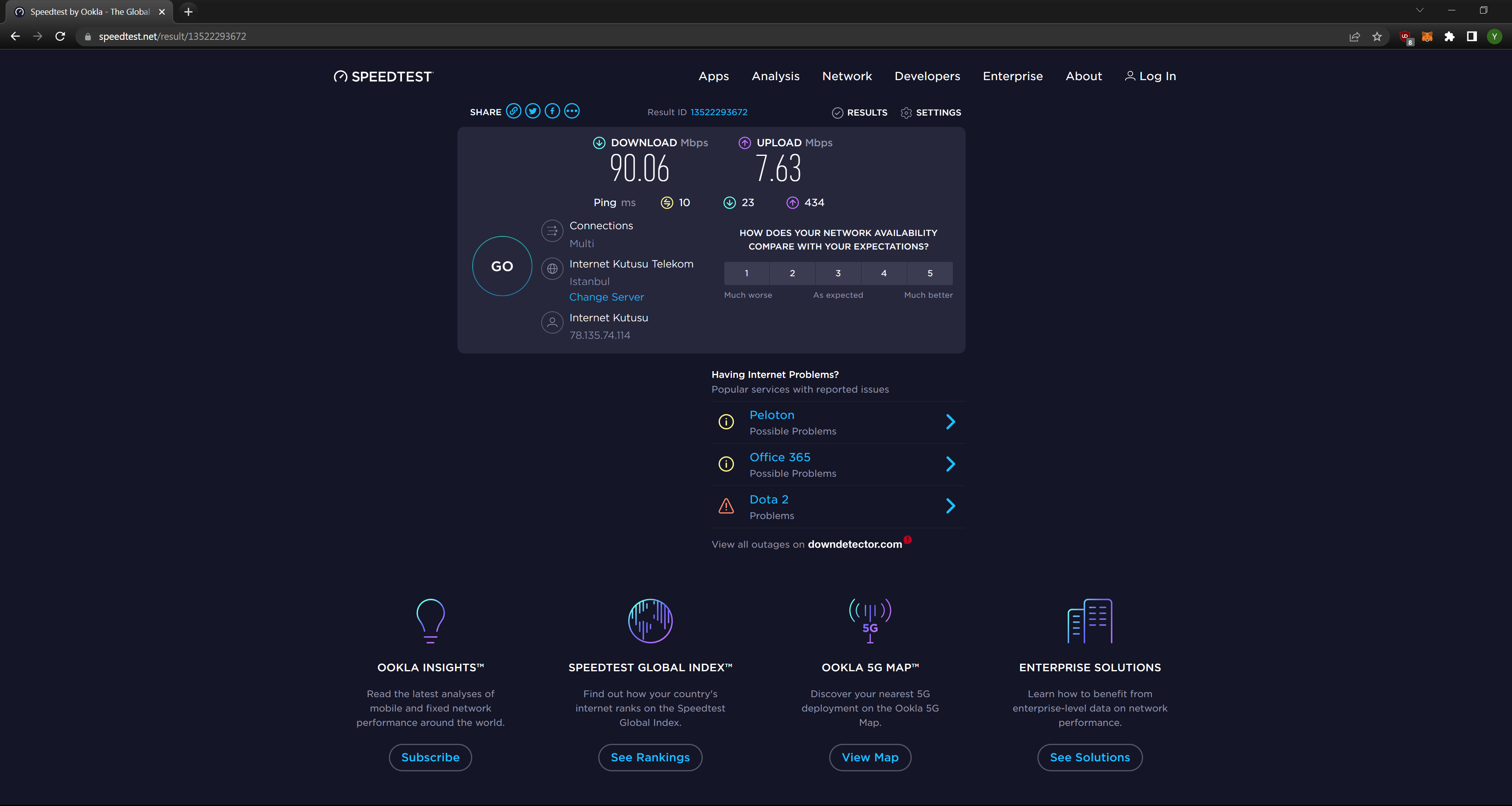Click the Enterprise Solutions building icon
The width and height of the screenshot is (1512, 806).
point(1090,621)
